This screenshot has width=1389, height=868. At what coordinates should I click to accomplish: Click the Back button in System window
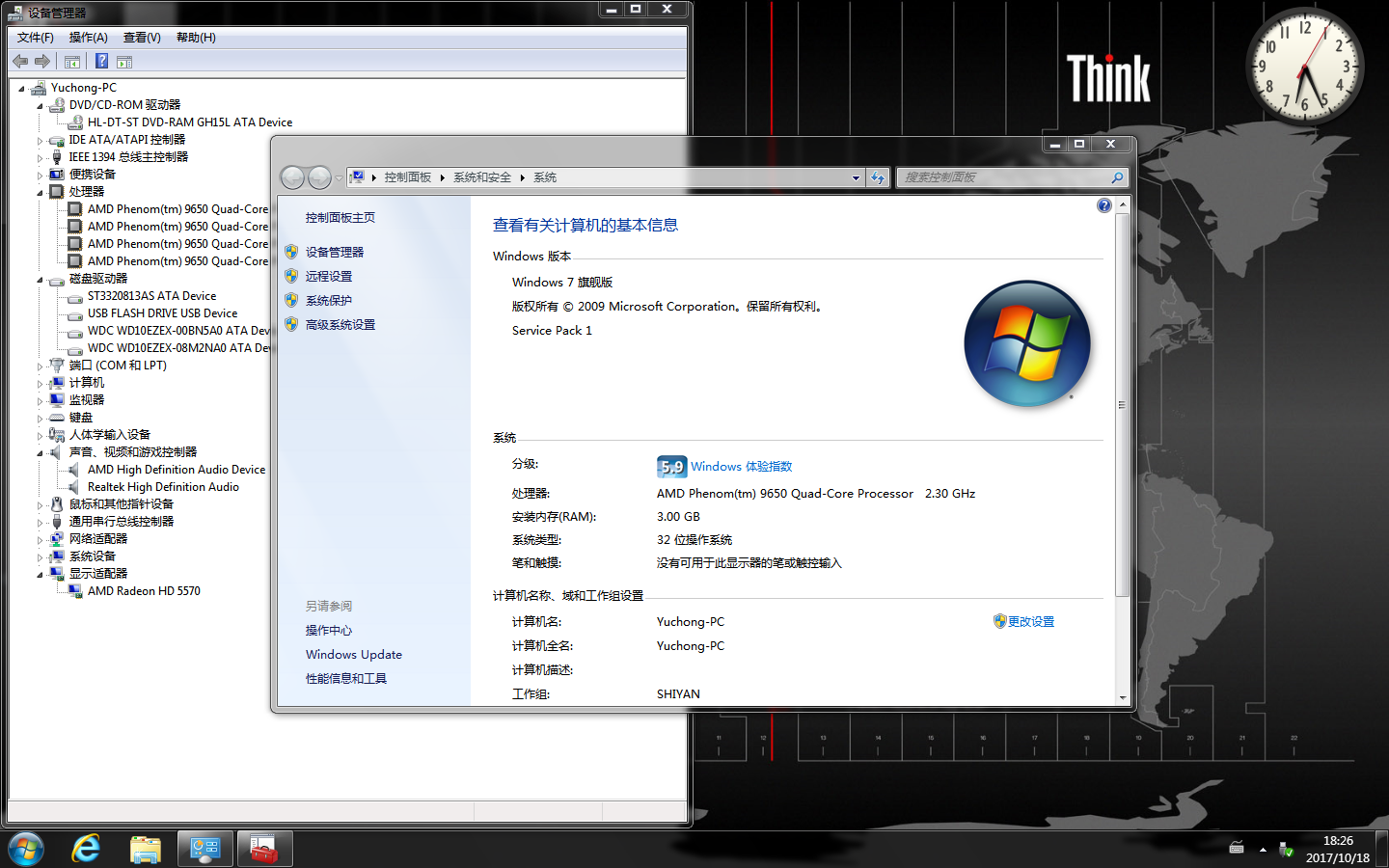(x=292, y=177)
